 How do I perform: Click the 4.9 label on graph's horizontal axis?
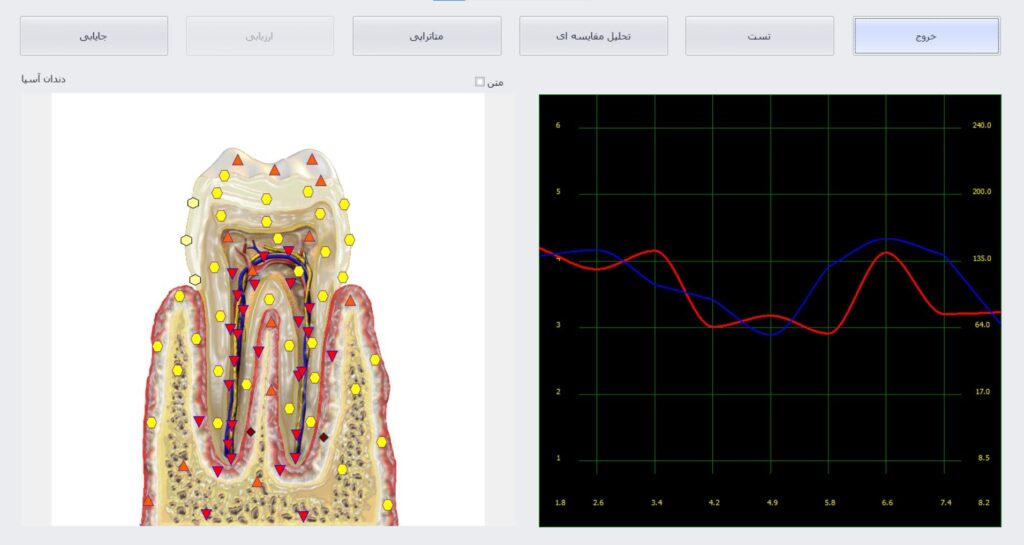(772, 502)
